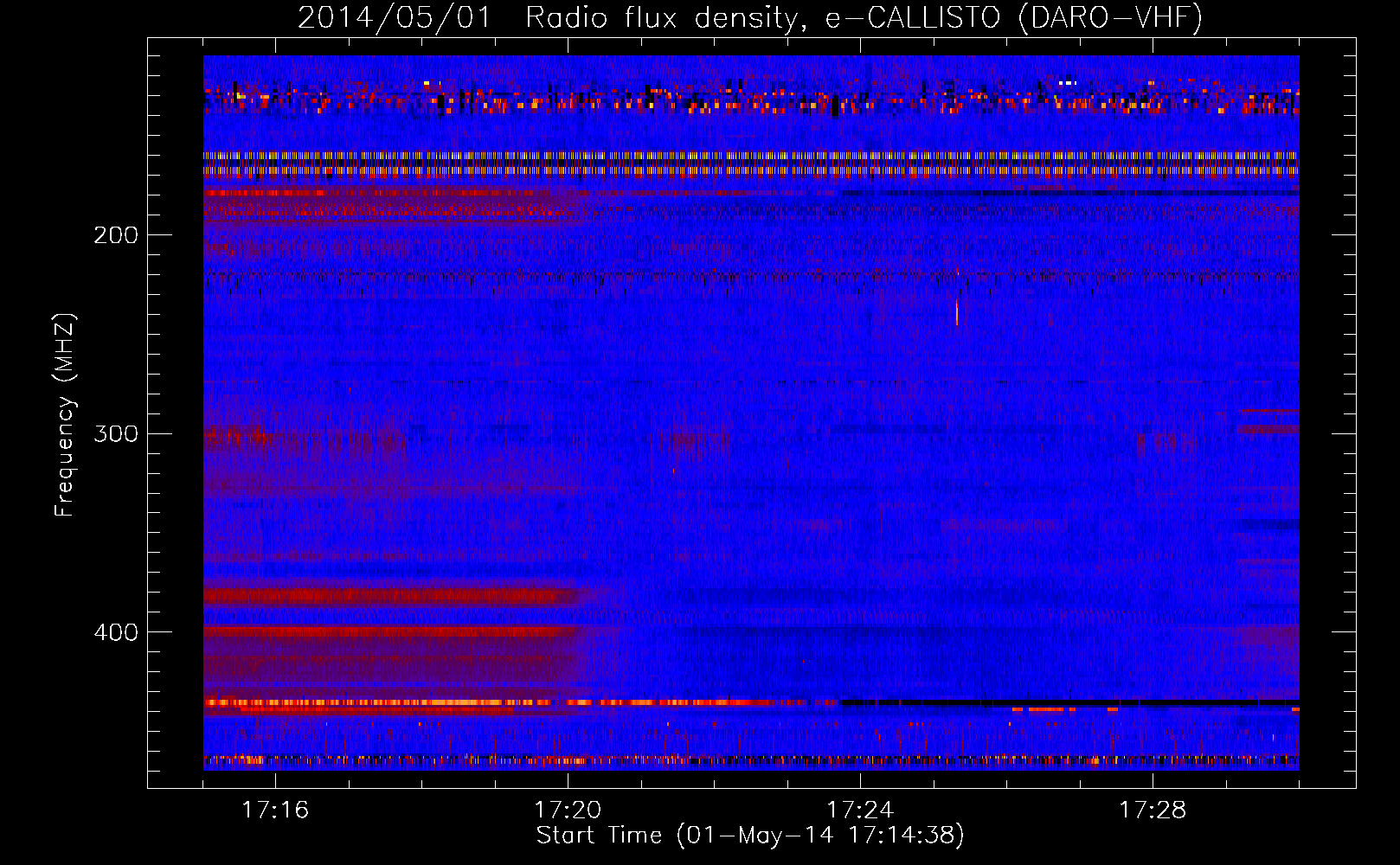Click the '17:16' time tick label
1400x865 pixels.
(x=275, y=810)
